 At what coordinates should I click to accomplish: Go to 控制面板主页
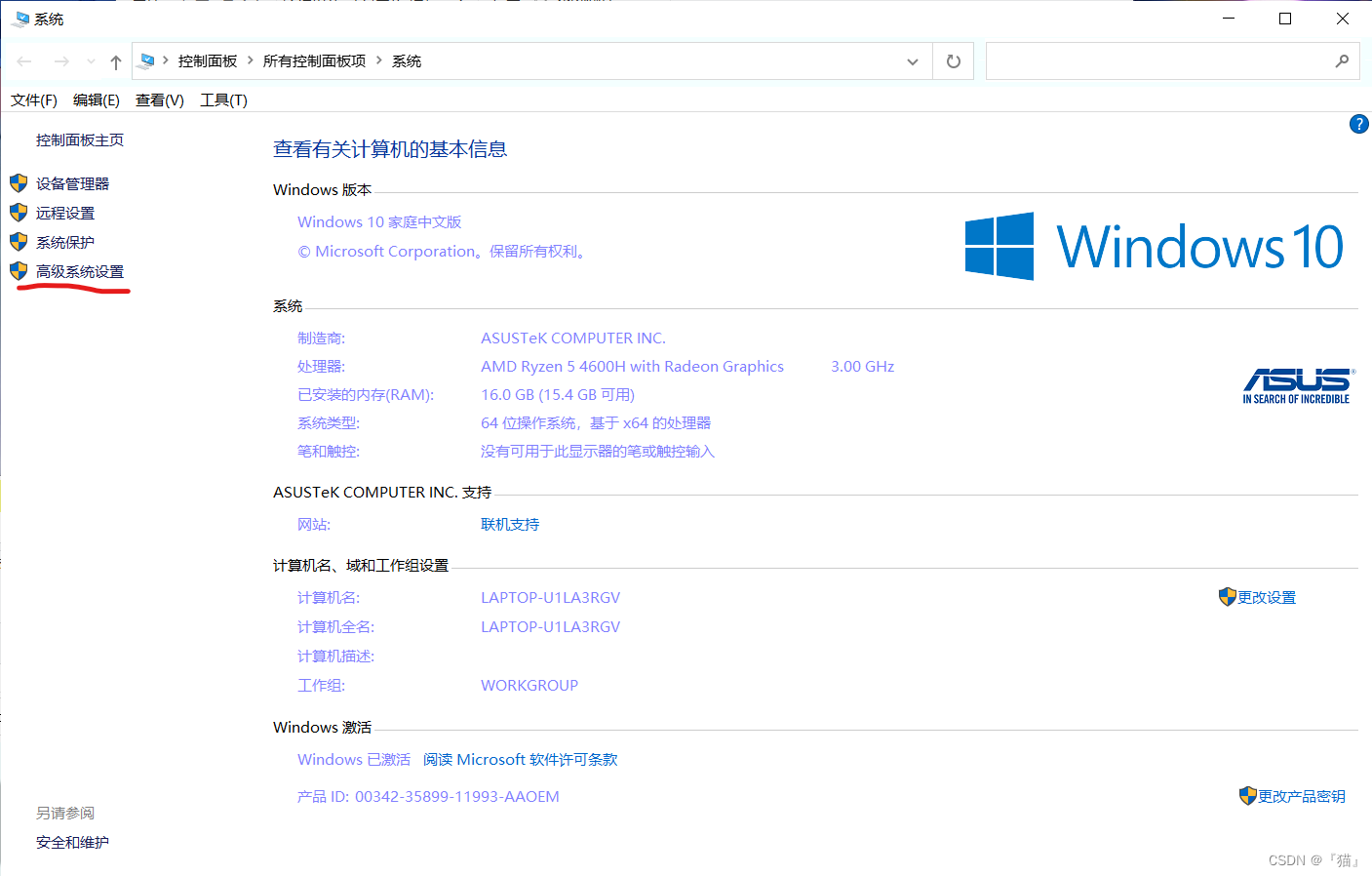[80, 140]
